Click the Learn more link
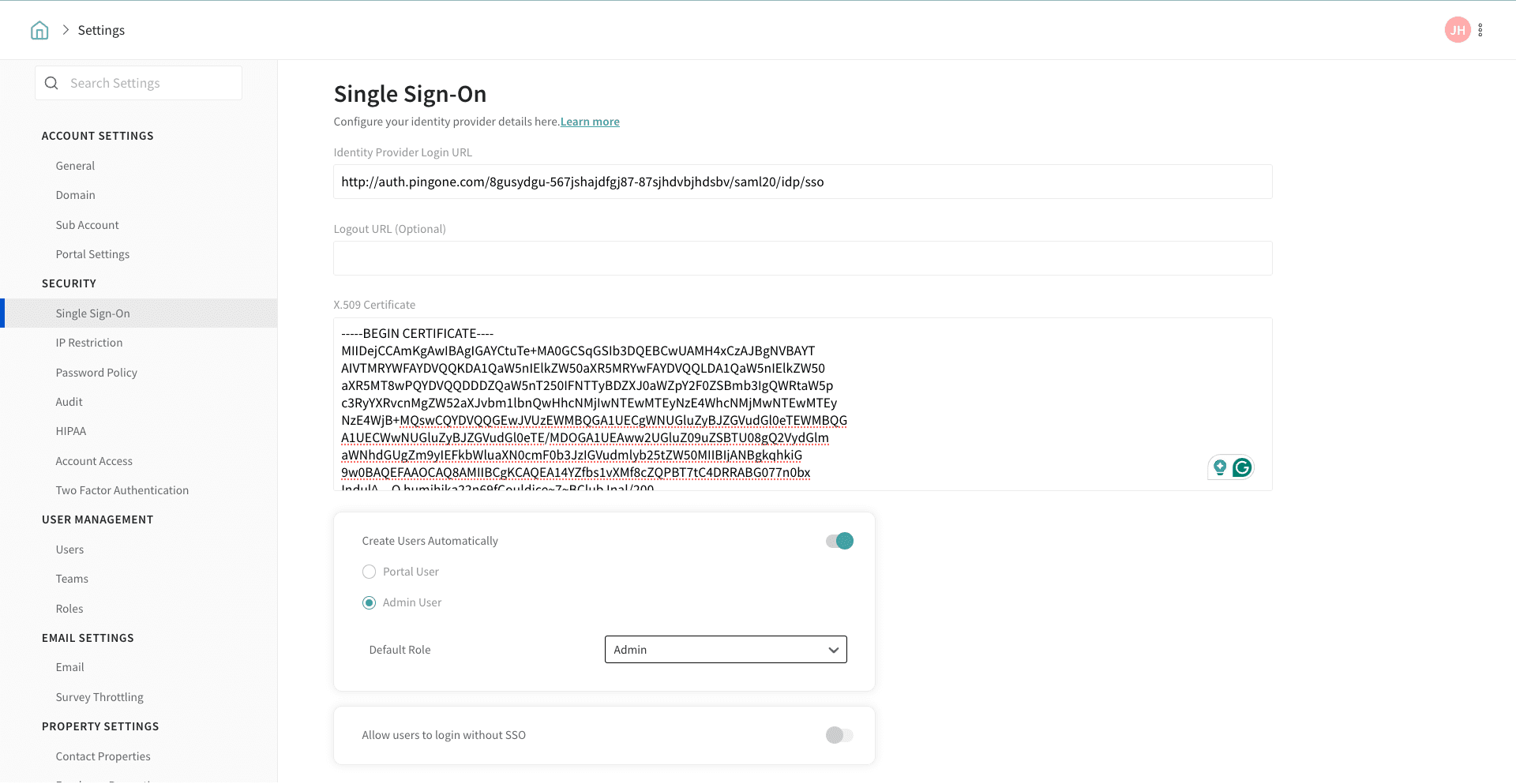Screen dimensions: 1516x784 [x=590, y=122]
